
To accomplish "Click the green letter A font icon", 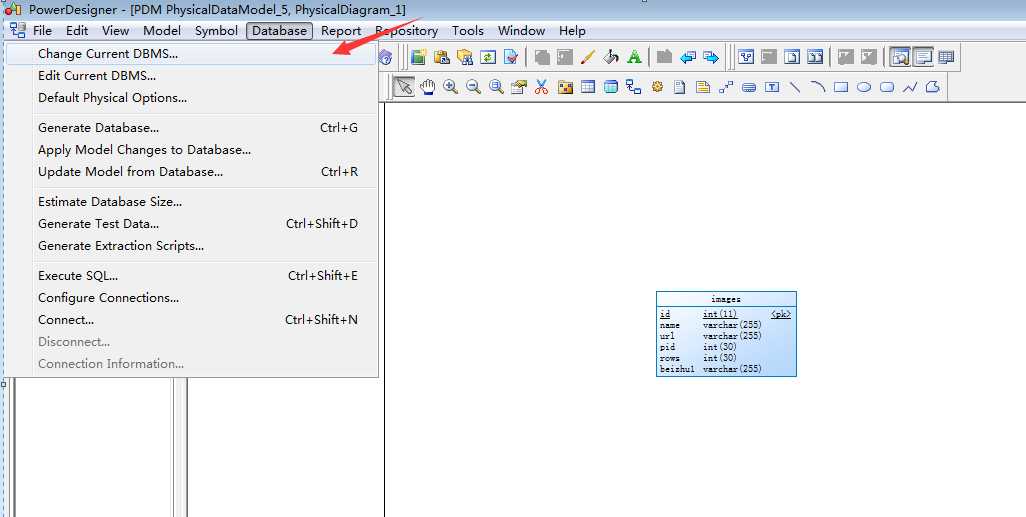I will [x=634, y=57].
